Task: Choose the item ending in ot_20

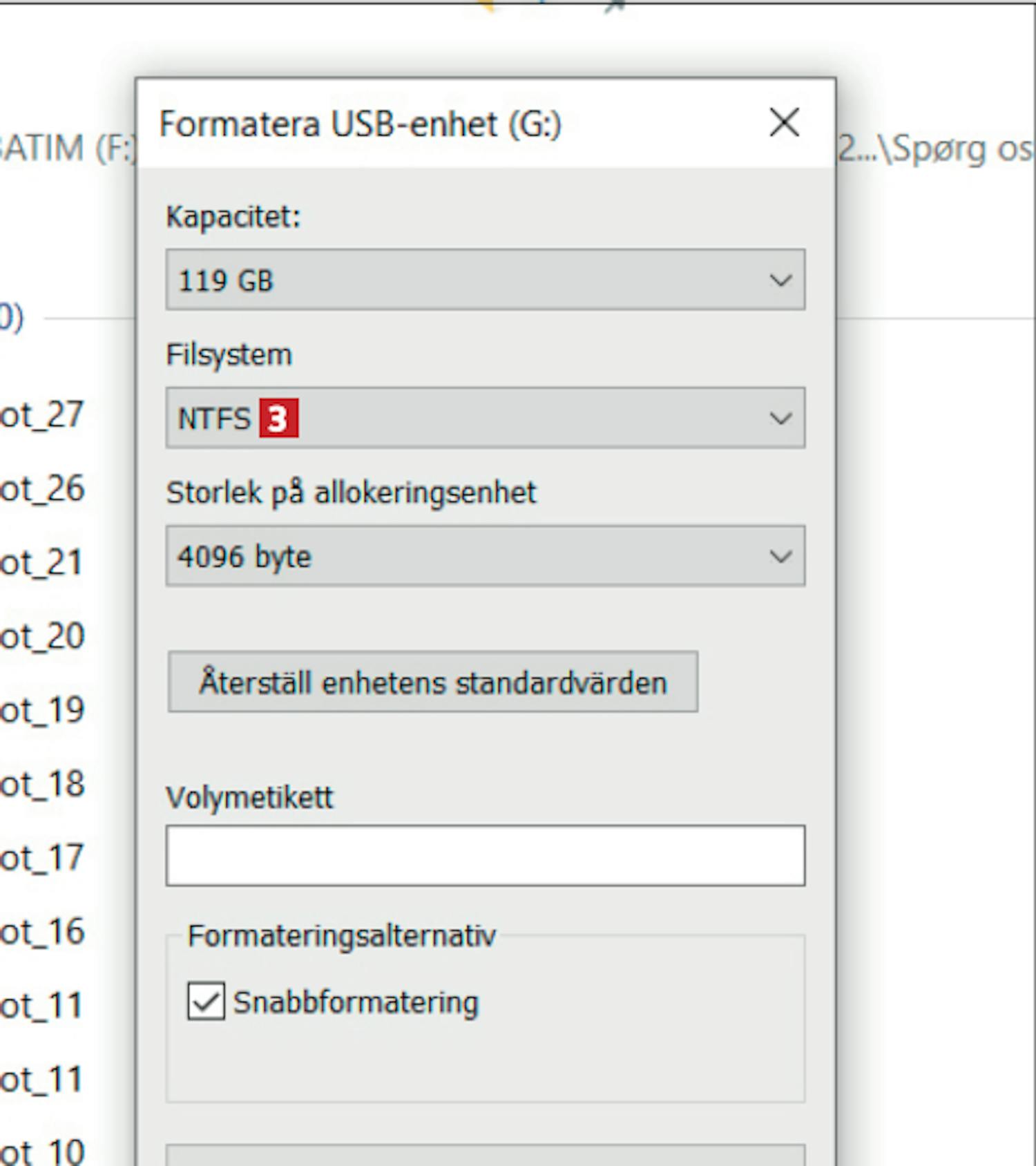Action: [41, 636]
